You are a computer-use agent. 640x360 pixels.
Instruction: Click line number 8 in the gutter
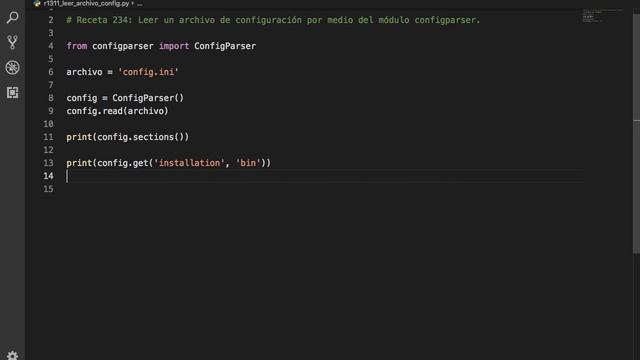[x=51, y=98]
